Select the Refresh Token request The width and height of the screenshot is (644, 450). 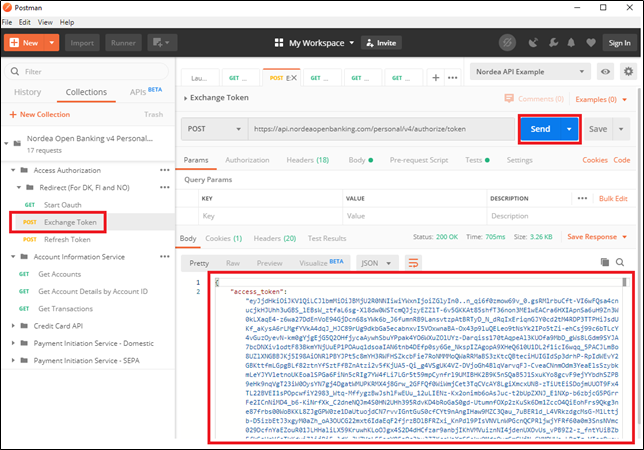[x=67, y=239]
